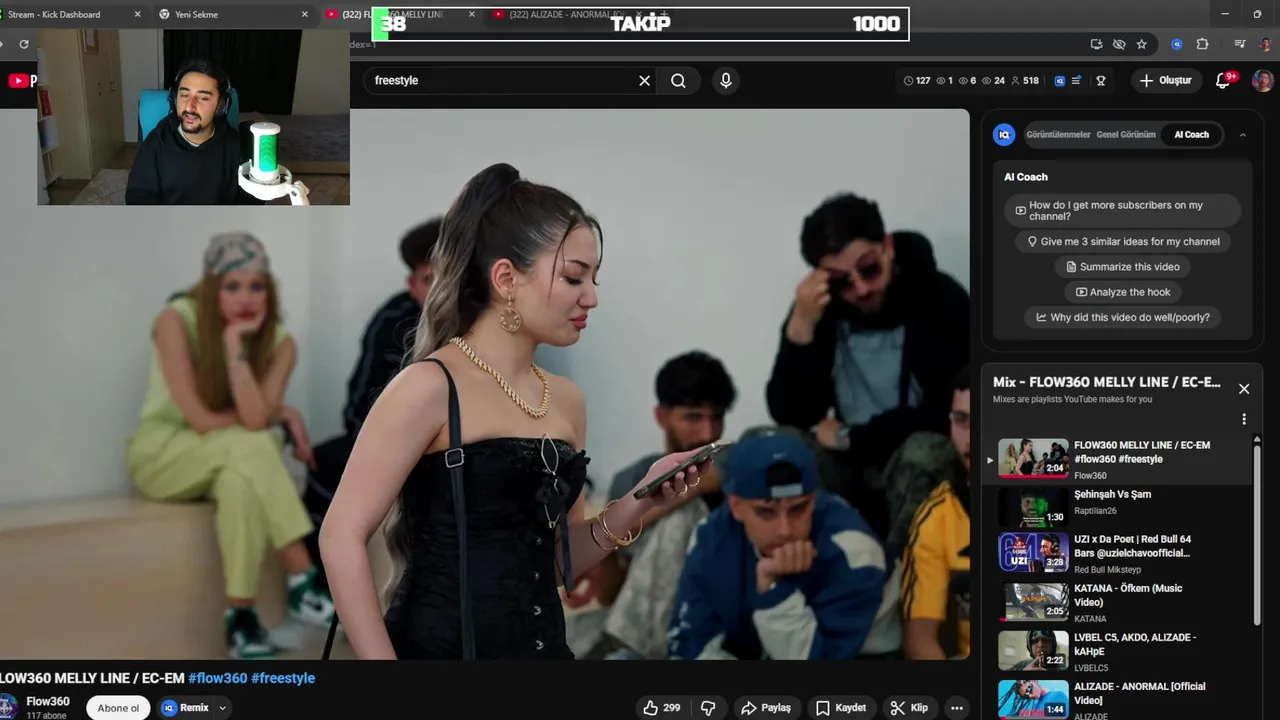This screenshot has height=720, width=1280.
Task: Open more actions menu under video
Action: (x=957, y=708)
